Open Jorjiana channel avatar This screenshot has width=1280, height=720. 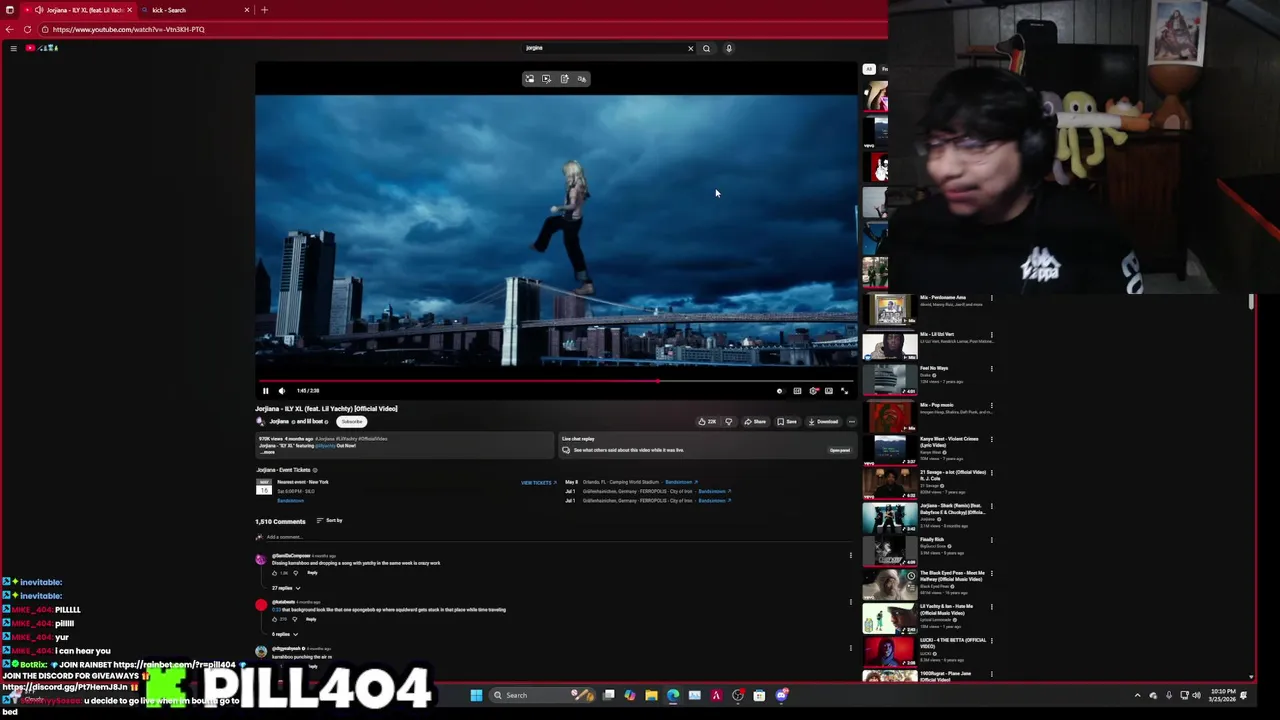point(260,421)
